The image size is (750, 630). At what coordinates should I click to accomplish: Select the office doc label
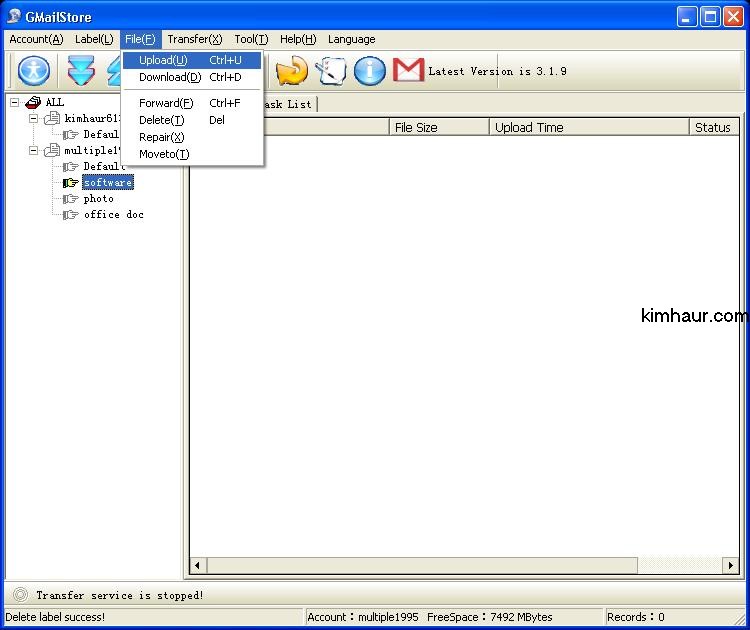[x=113, y=215]
